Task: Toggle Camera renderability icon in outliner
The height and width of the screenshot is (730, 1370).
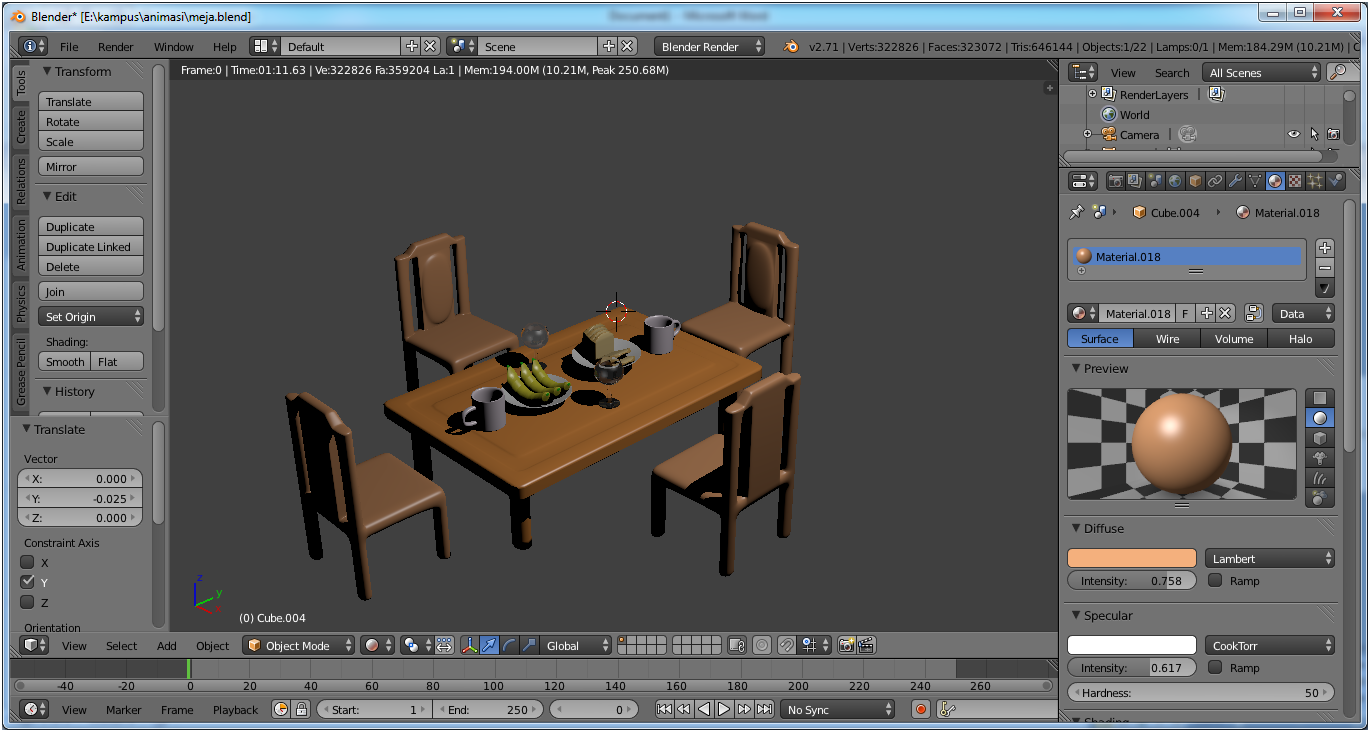Action: [x=1333, y=134]
